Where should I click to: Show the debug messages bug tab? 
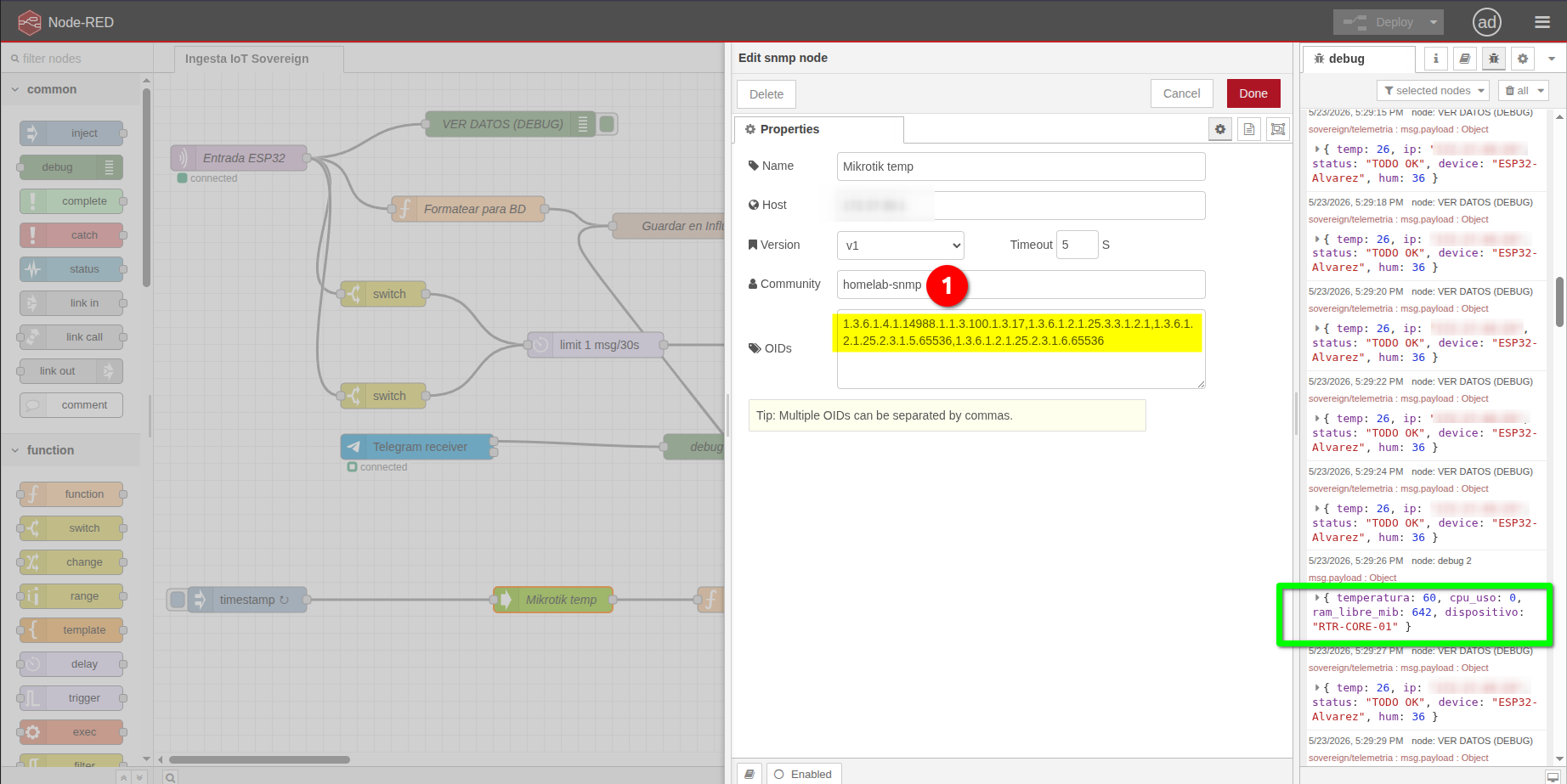pyautogui.click(x=1494, y=59)
